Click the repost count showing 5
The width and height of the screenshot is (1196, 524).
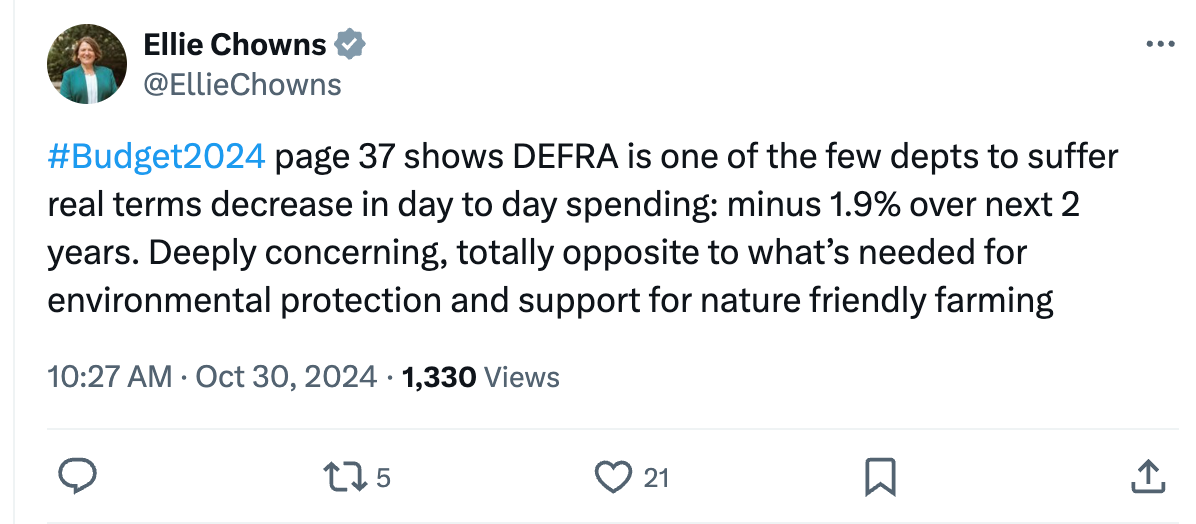tap(383, 478)
